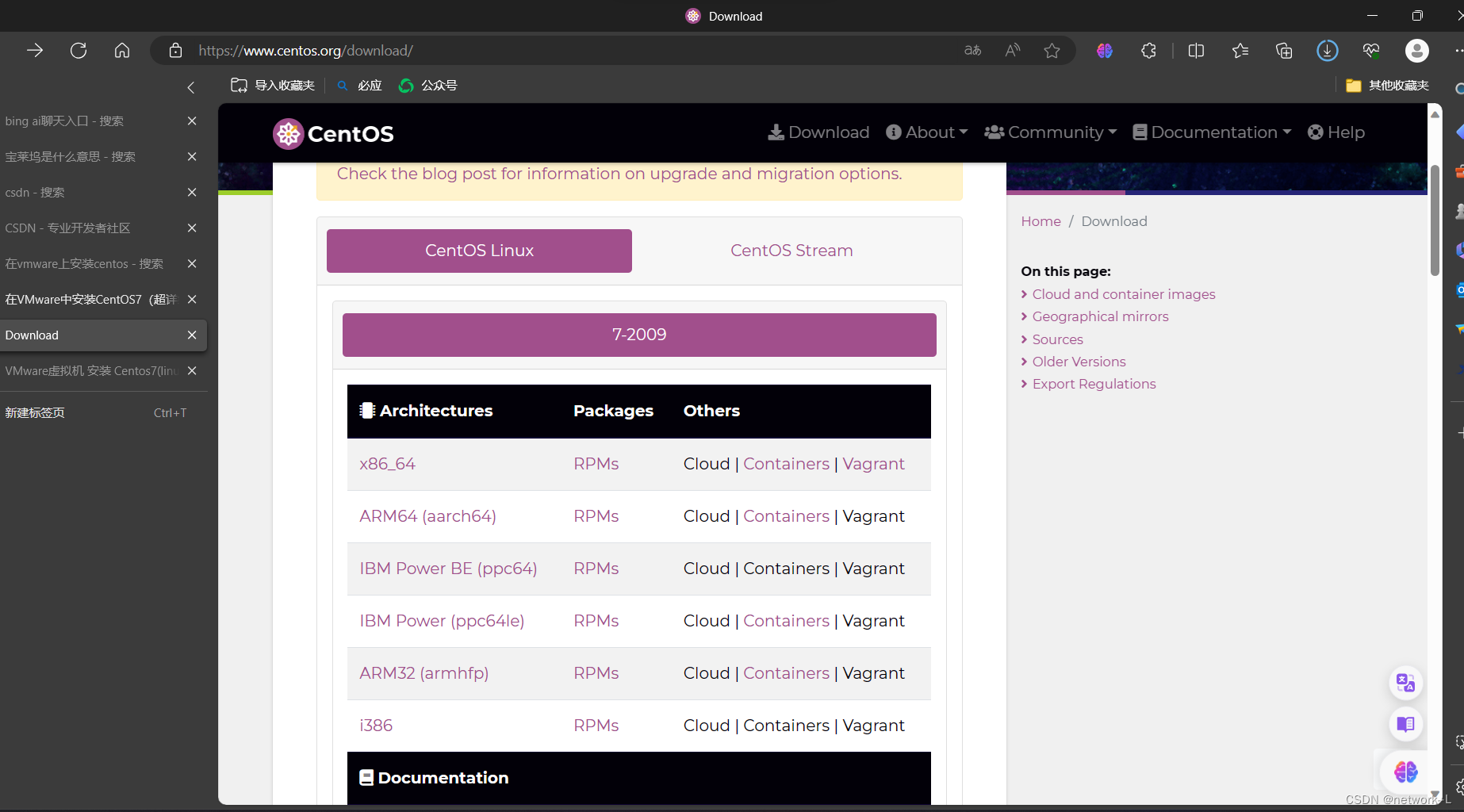The width and height of the screenshot is (1464, 812).
Task: View site lock information icon
Action: click(176, 51)
